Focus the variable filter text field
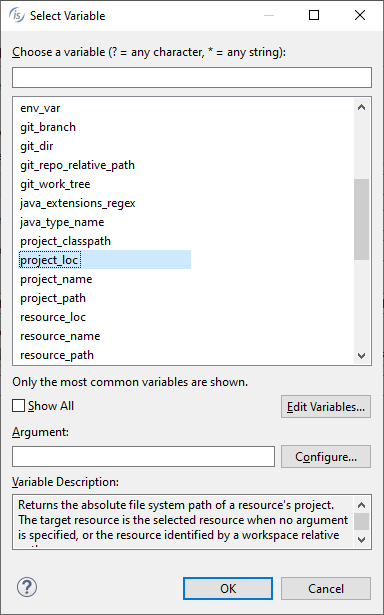This screenshot has width=384, height=615. point(192,77)
